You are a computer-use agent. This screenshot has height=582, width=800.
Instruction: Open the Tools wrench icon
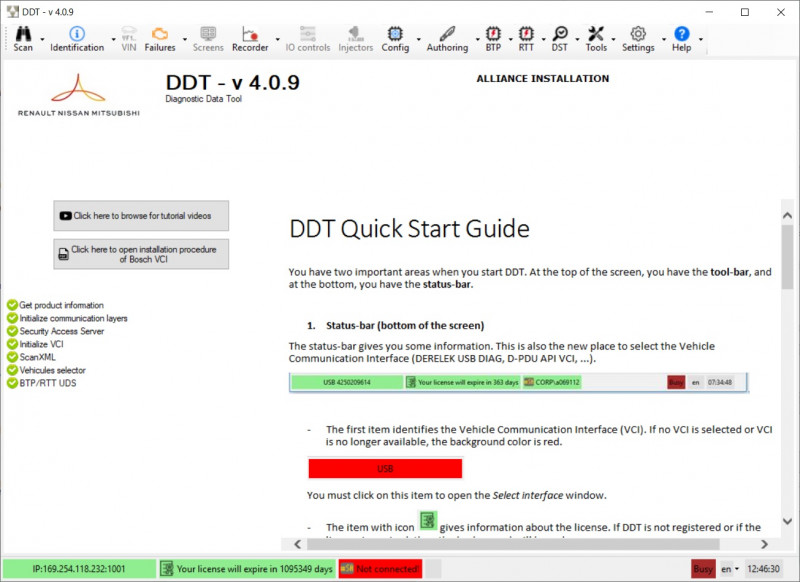click(x=596, y=39)
